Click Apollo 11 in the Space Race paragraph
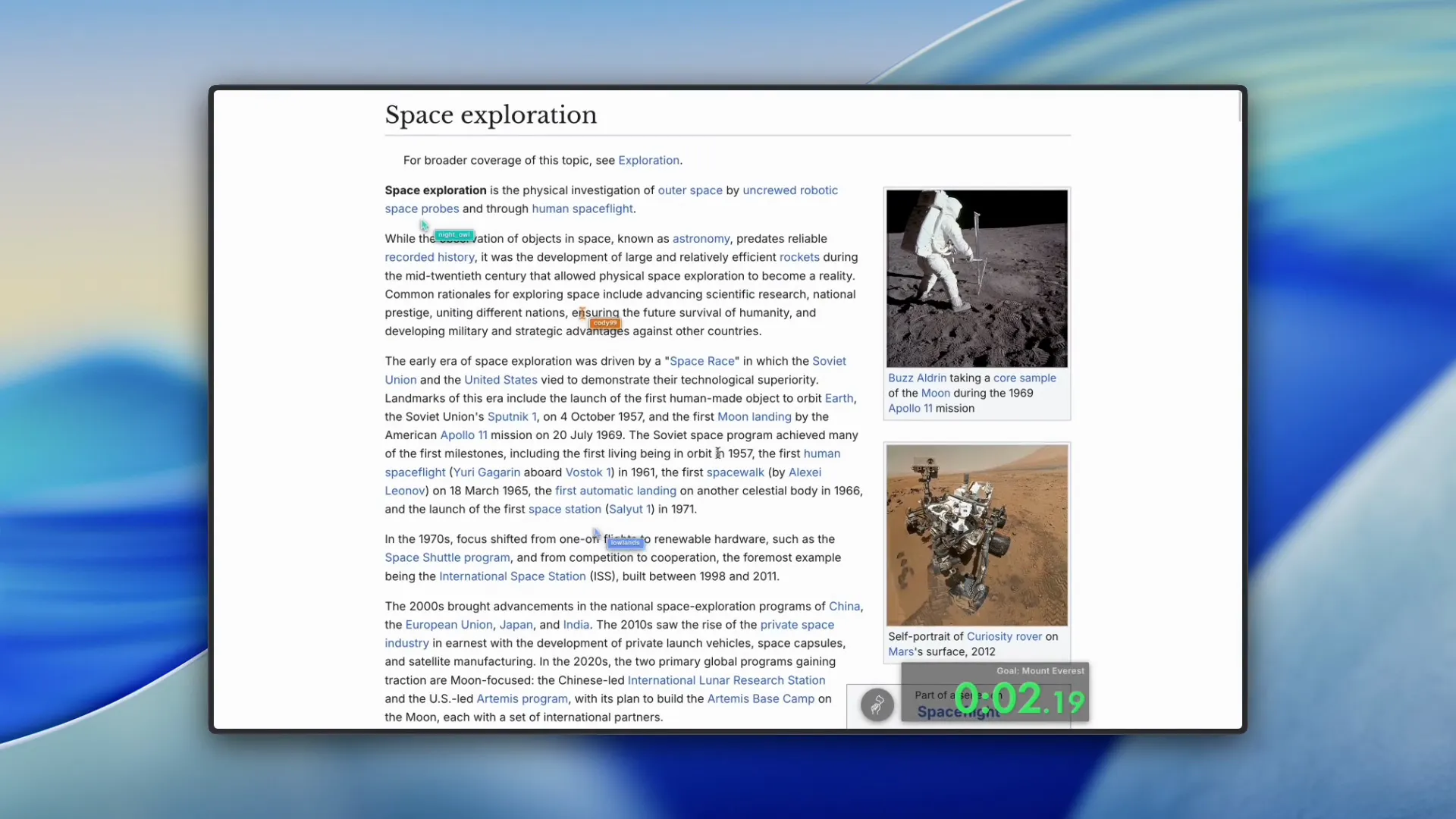Screen dimensions: 1456x819 tap(463, 435)
